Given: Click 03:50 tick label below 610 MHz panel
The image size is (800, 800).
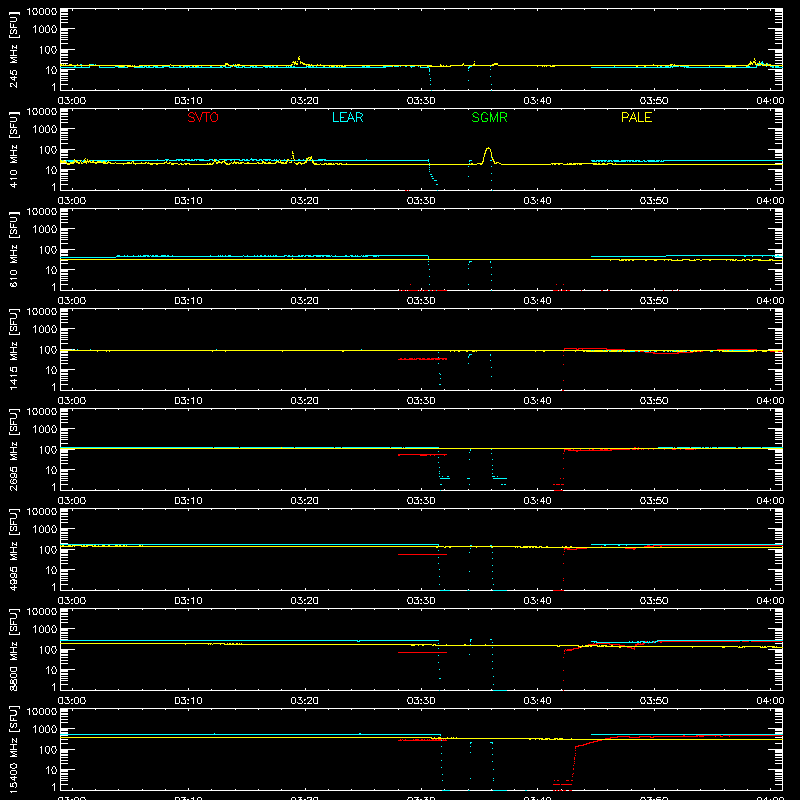Looking at the screenshot, I should [x=654, y=301].
